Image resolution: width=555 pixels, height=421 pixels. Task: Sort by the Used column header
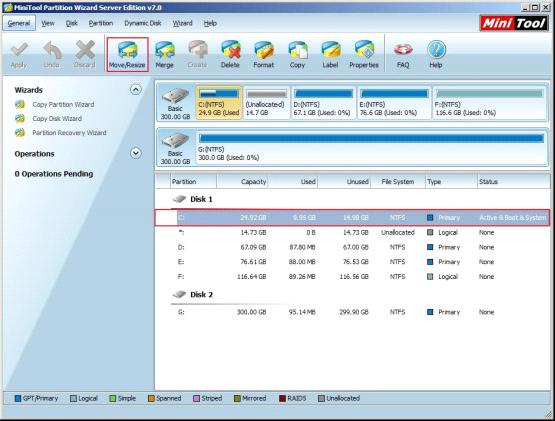click(293, 182)
